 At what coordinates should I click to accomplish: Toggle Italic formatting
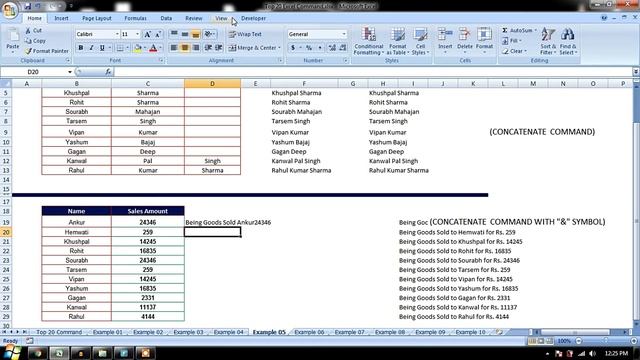[x=91, y=48]
